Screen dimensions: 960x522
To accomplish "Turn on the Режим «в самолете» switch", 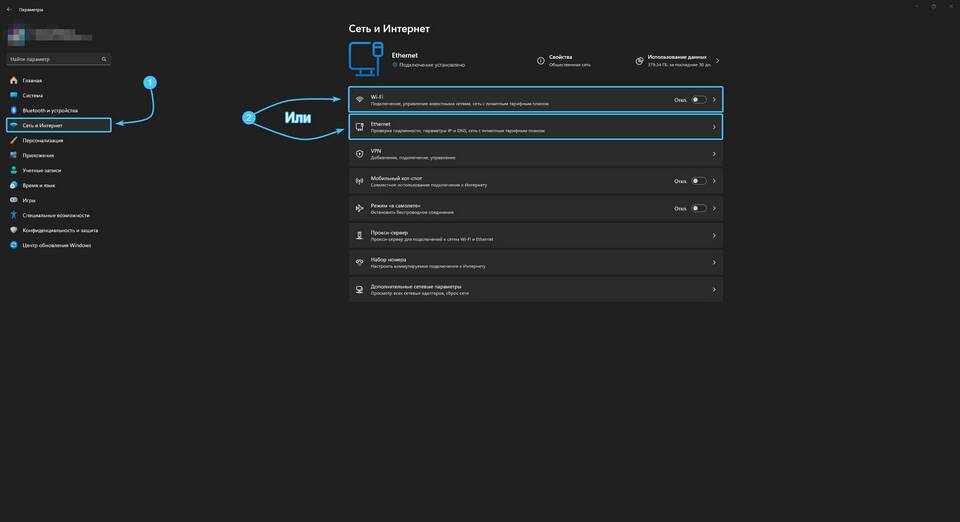I will tap(699, 208).
